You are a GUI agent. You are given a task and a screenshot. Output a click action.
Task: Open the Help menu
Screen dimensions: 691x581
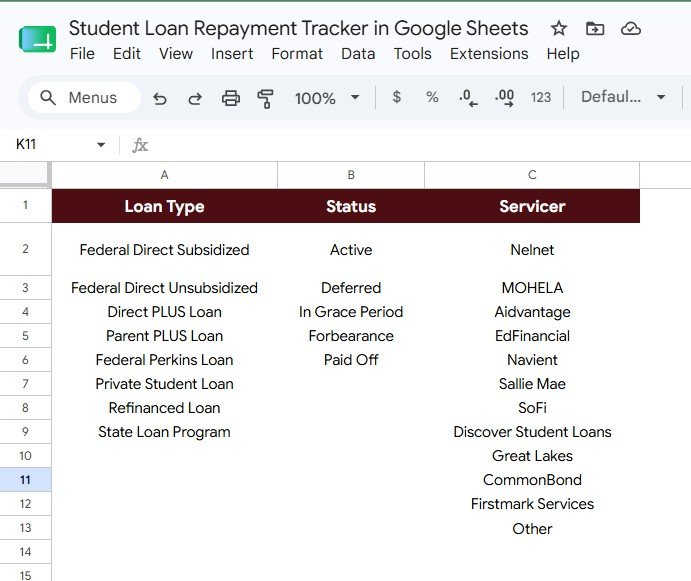(x=563, y=54)
